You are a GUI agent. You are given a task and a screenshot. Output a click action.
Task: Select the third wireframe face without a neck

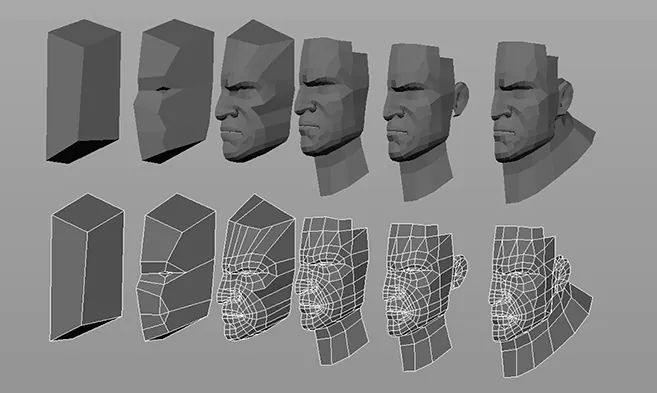click(256, 267)
